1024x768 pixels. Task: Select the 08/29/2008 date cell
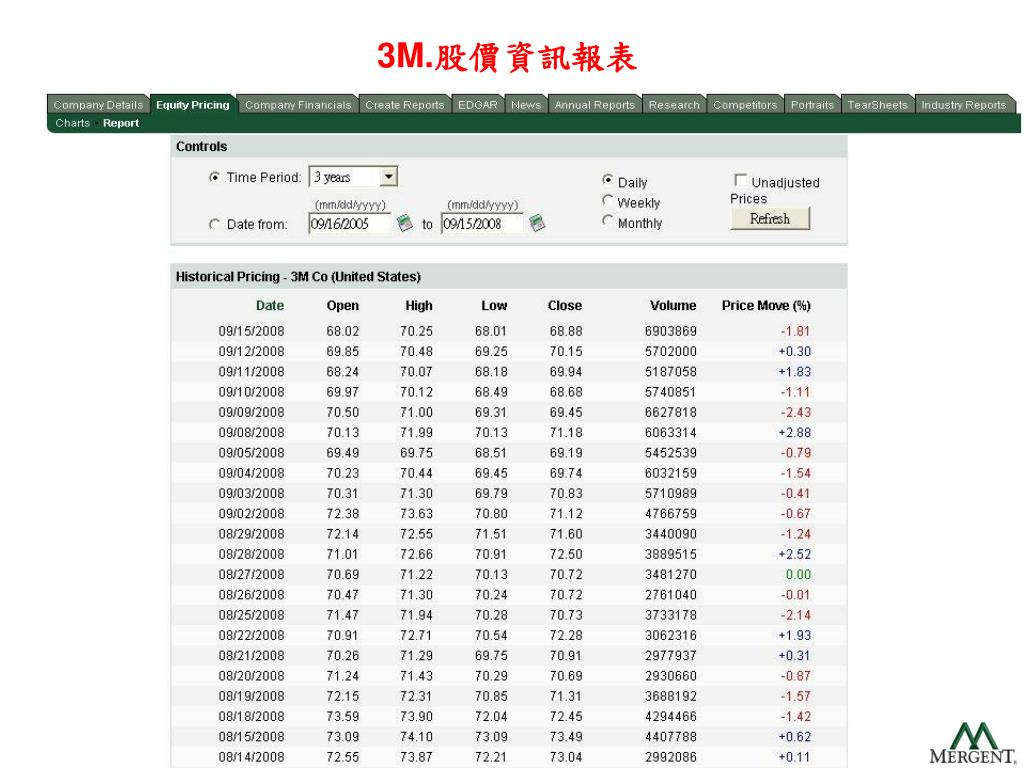click(251, 534)
